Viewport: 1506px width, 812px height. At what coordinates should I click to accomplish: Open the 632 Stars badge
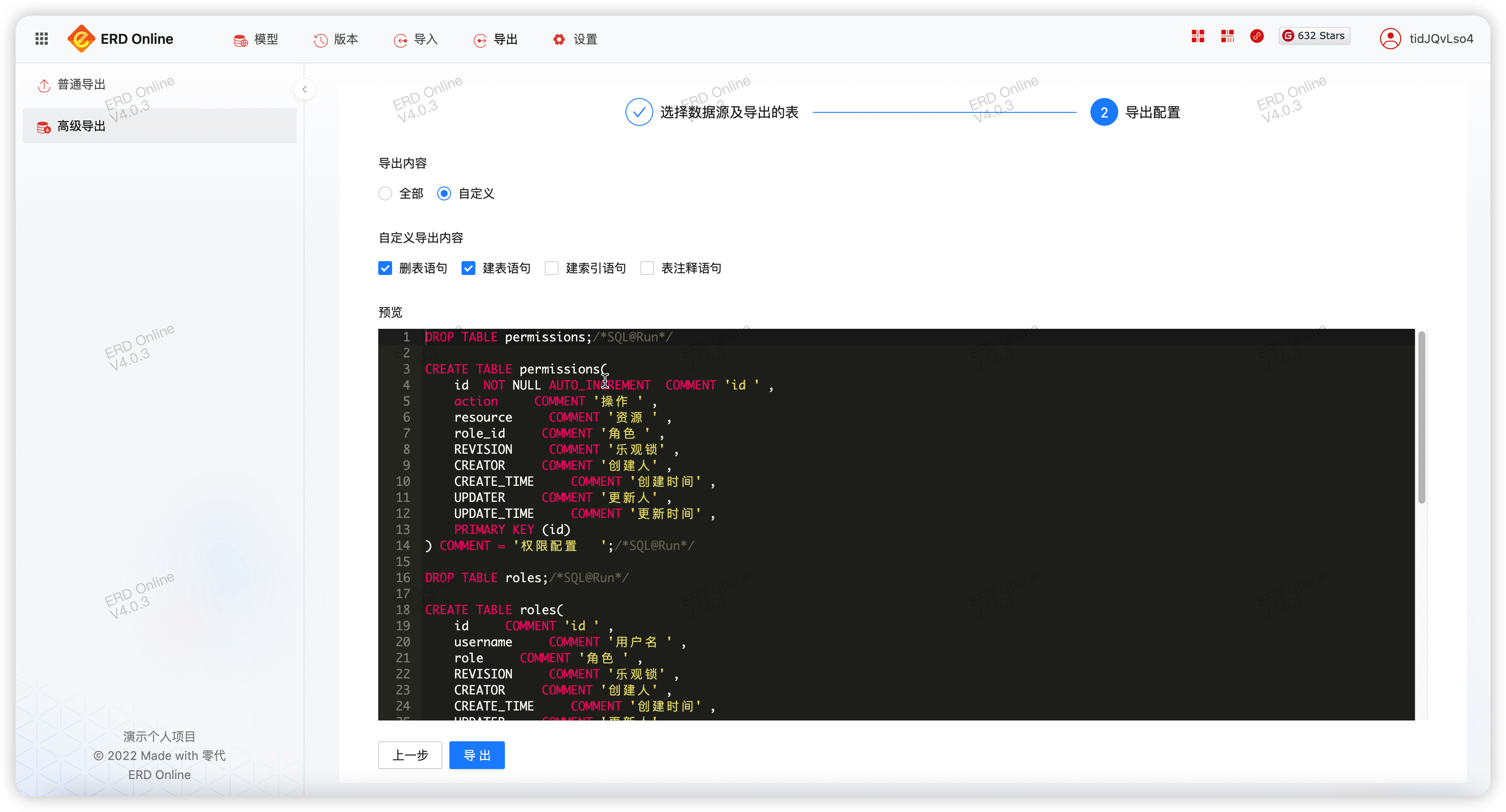[1314, 36]
